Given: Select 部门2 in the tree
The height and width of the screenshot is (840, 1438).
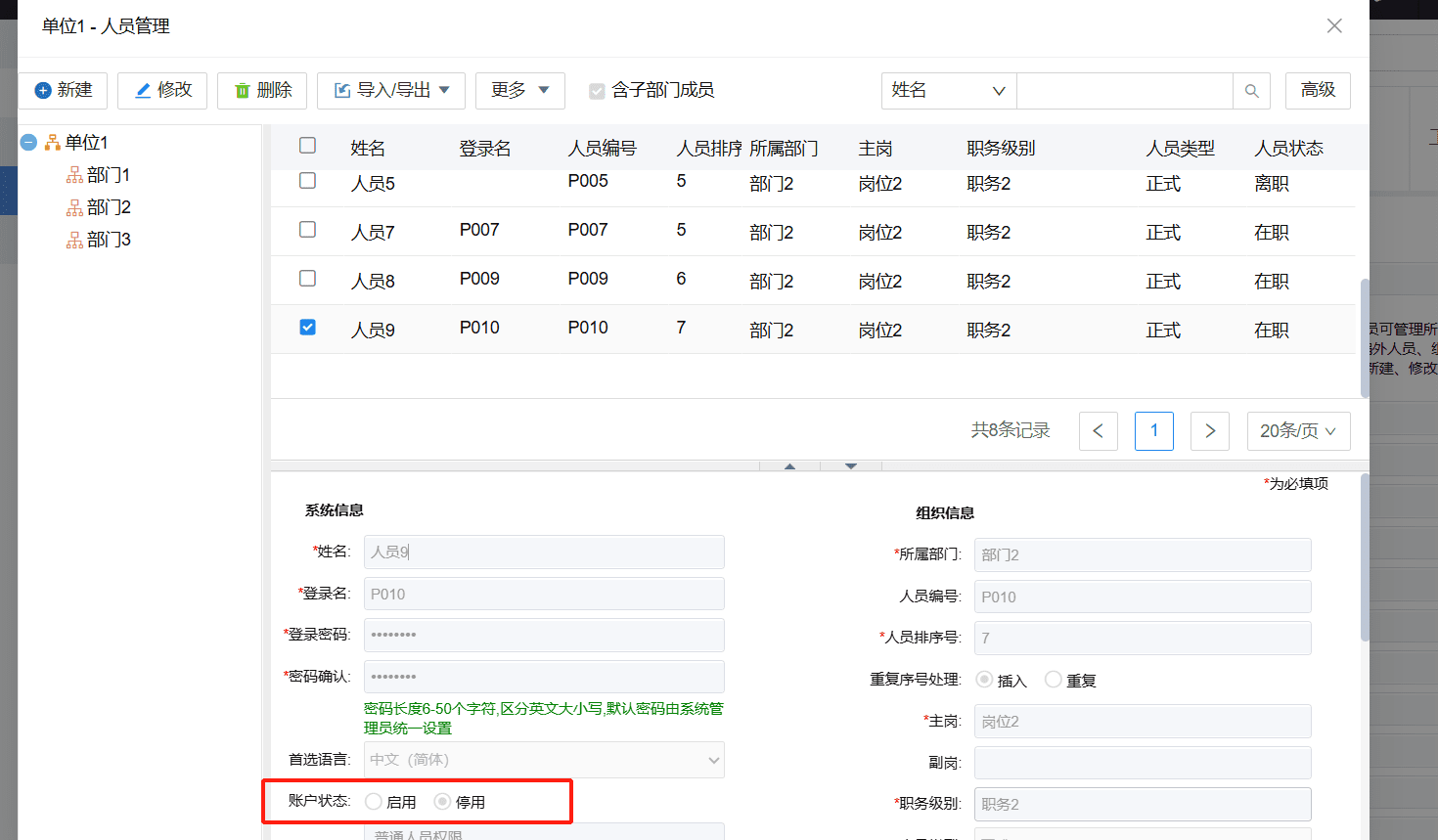Looking at the screenshot, I should click(109, 207).
